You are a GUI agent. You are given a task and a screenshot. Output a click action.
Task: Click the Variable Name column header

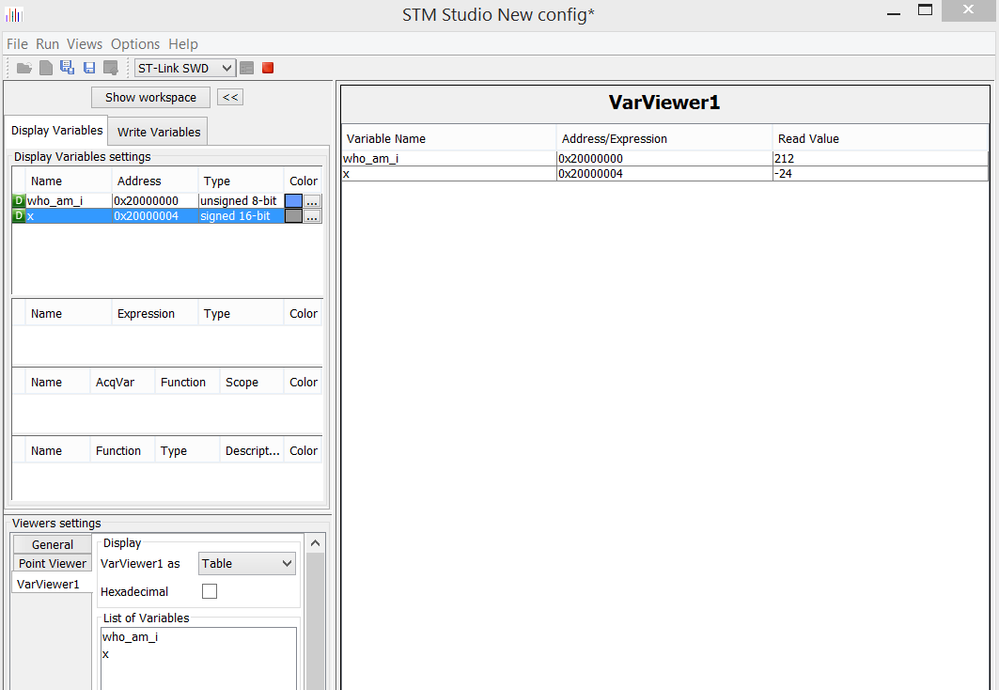point(449,138)
